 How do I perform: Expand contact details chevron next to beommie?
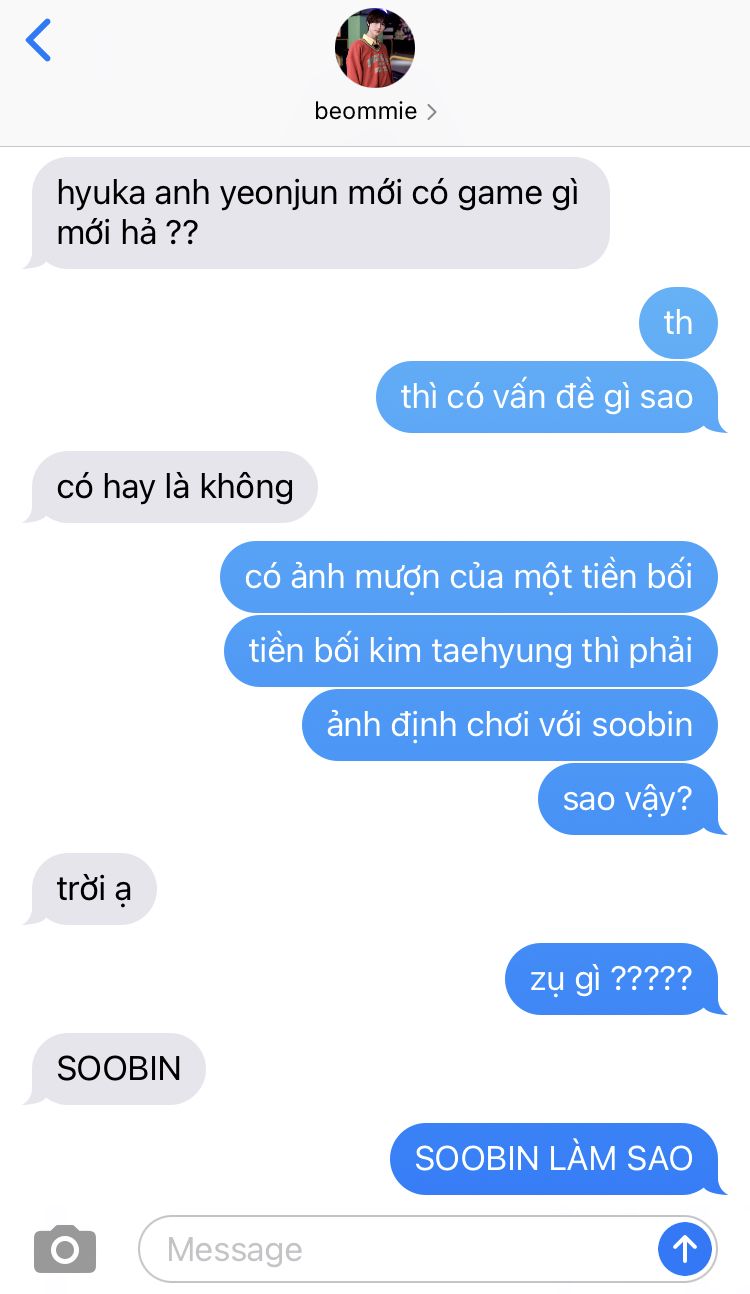click(431, 112)
